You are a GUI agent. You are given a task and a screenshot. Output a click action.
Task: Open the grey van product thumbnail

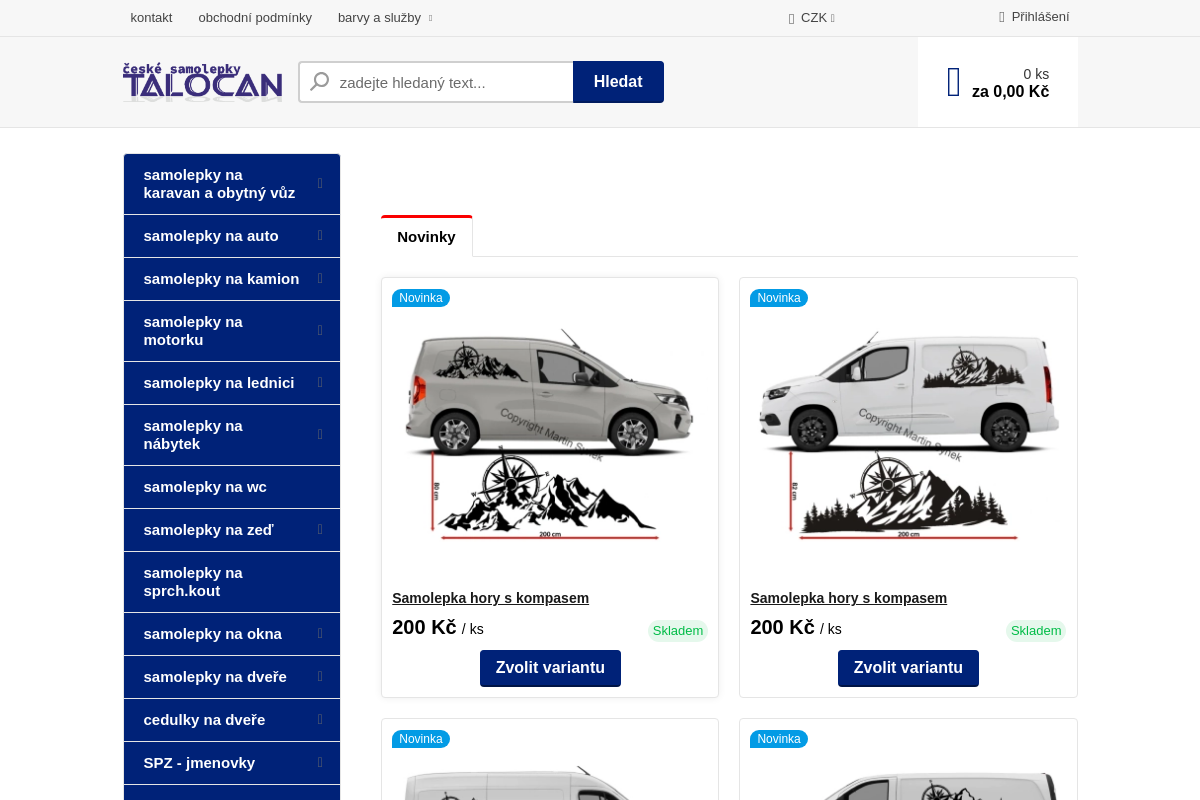point(549,435)
